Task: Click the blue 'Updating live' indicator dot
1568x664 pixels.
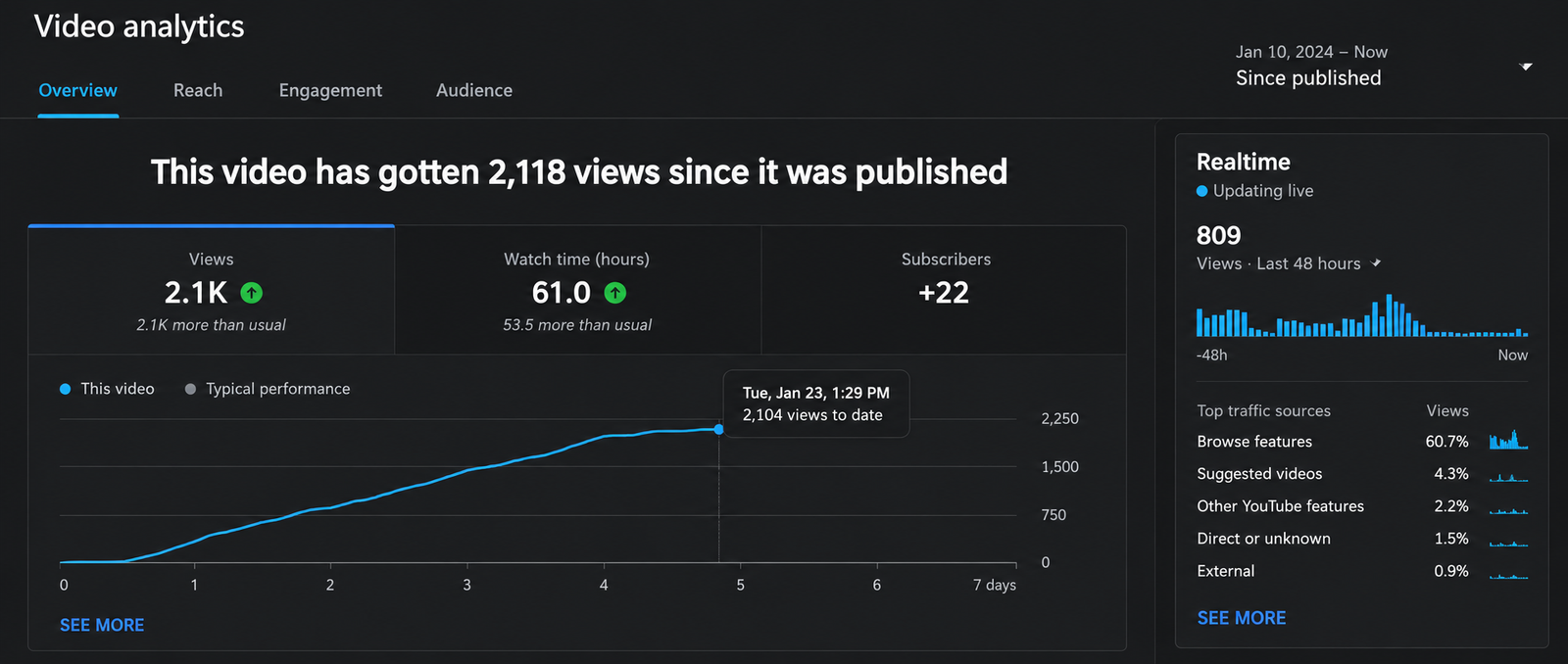Action: tap(1201, 191)
